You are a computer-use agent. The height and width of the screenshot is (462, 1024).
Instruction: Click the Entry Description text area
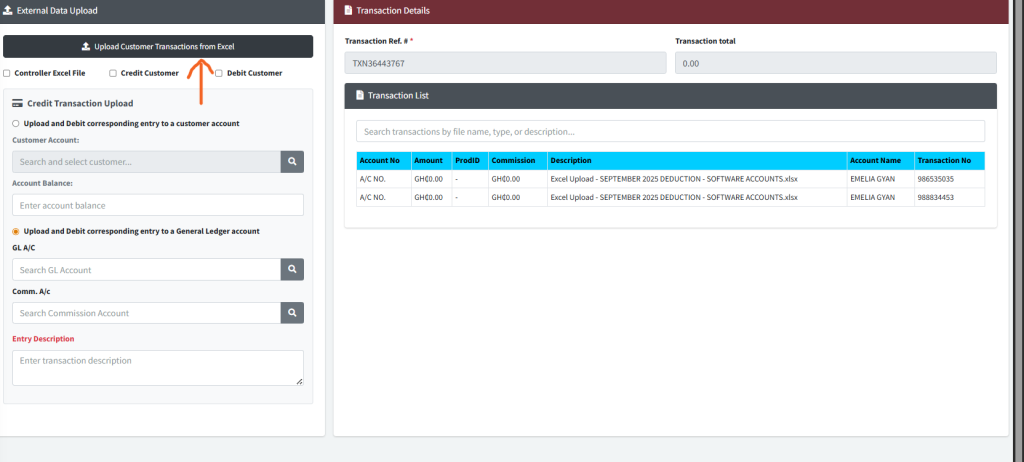(157, 367)
